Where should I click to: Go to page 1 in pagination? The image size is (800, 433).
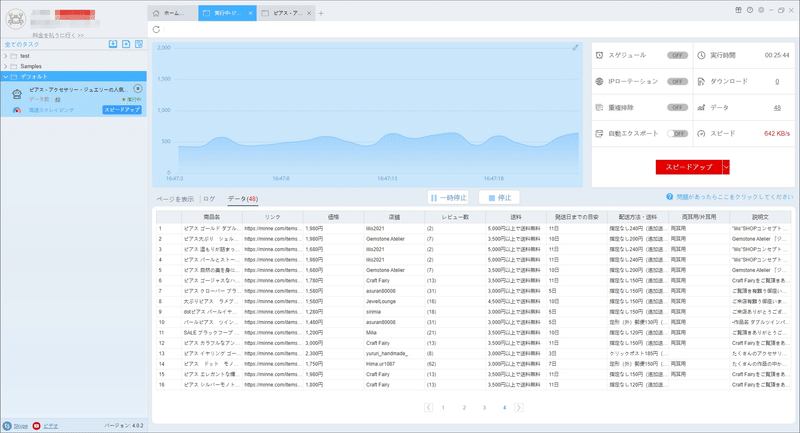[443, 407]
